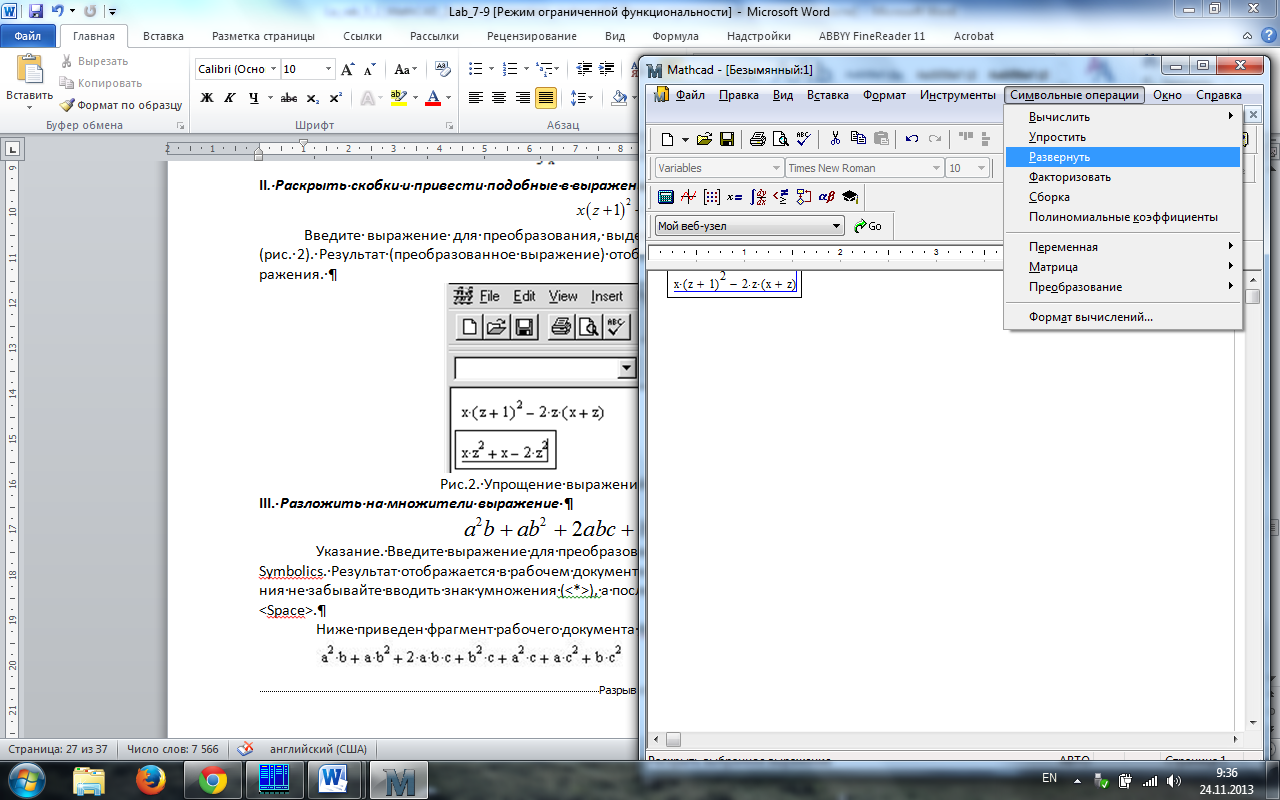This screenshot has width=1280, height=800.
Task: Toggle strikethrough (abc) in Word
Action: coord(289,98)
